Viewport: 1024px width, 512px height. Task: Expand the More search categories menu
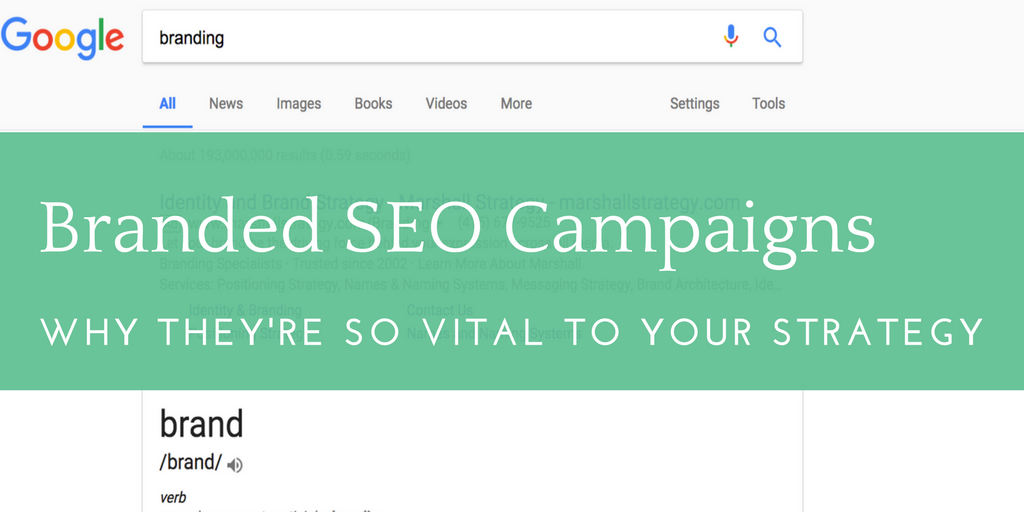point(516,103)
